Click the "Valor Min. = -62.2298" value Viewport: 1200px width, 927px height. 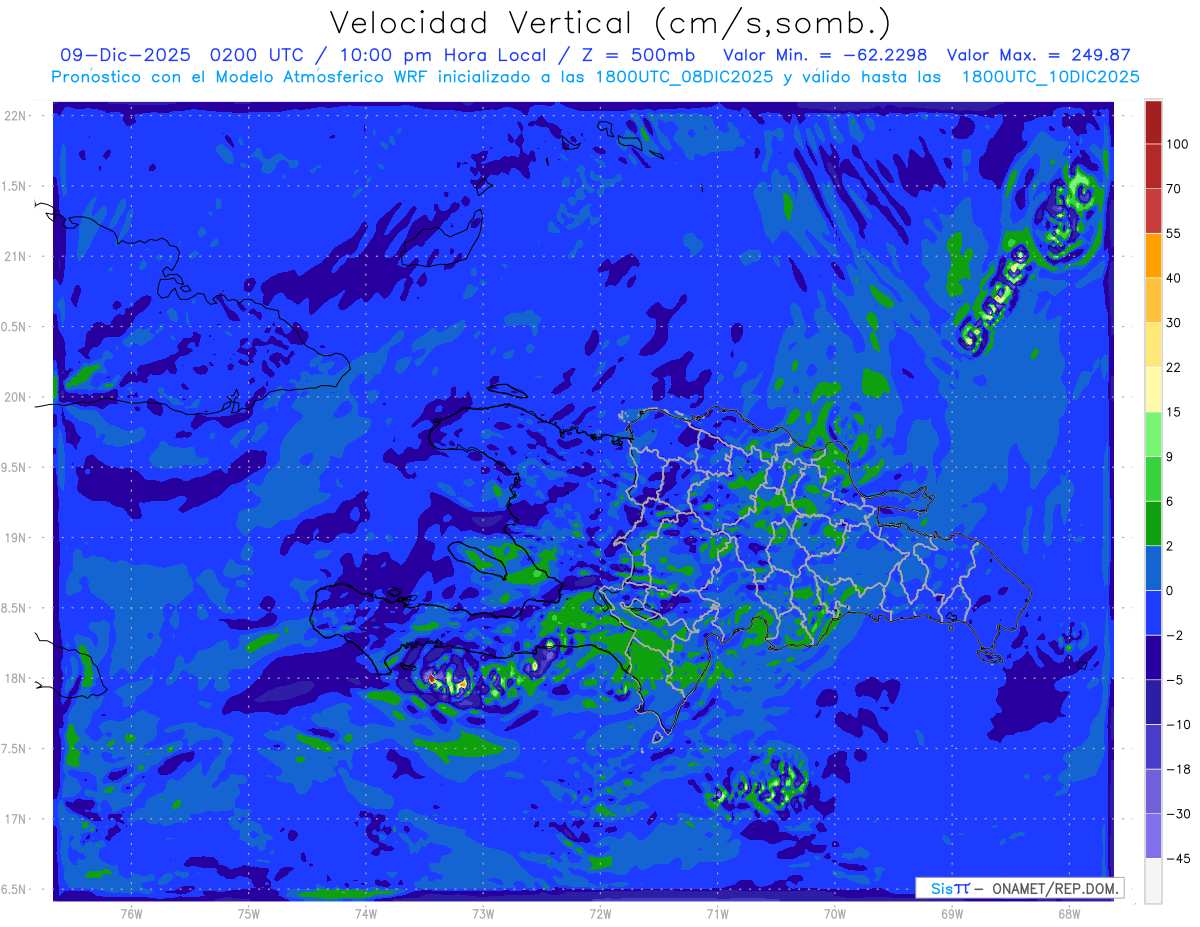(825, 55)
